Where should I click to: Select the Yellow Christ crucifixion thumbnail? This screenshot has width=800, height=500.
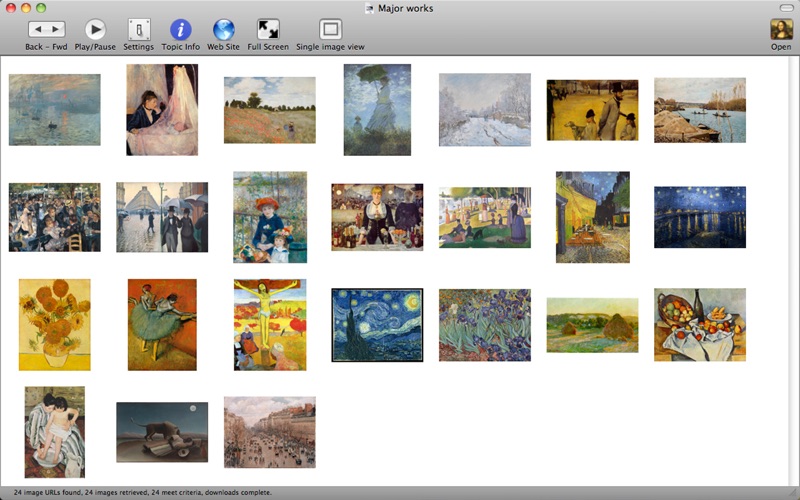(270, 325)
